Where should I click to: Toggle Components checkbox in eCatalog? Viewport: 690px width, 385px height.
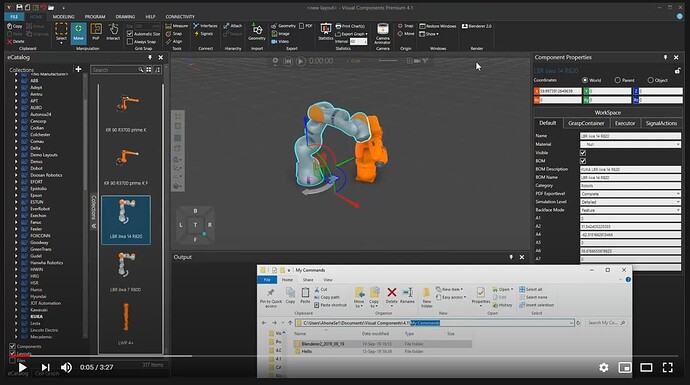(12, 346)
